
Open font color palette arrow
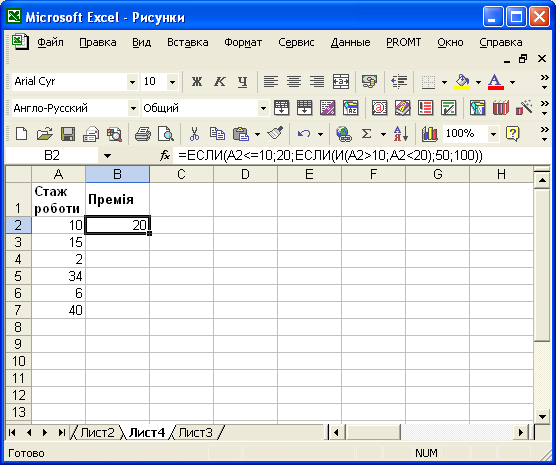(512, 82)
